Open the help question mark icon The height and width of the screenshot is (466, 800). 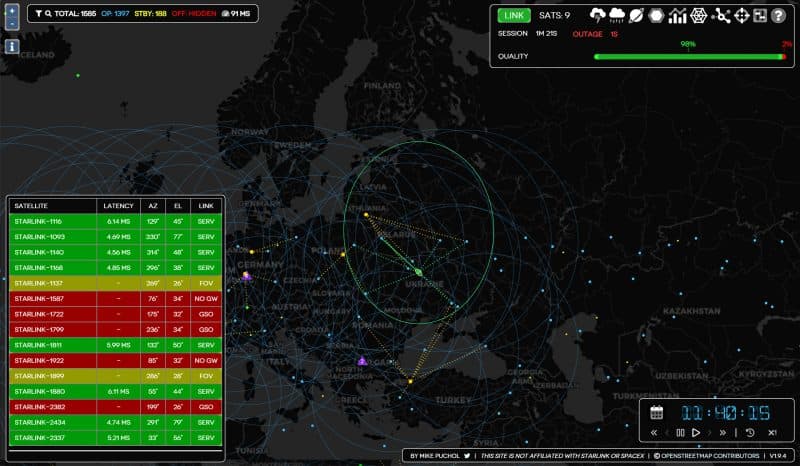[779, 15]
